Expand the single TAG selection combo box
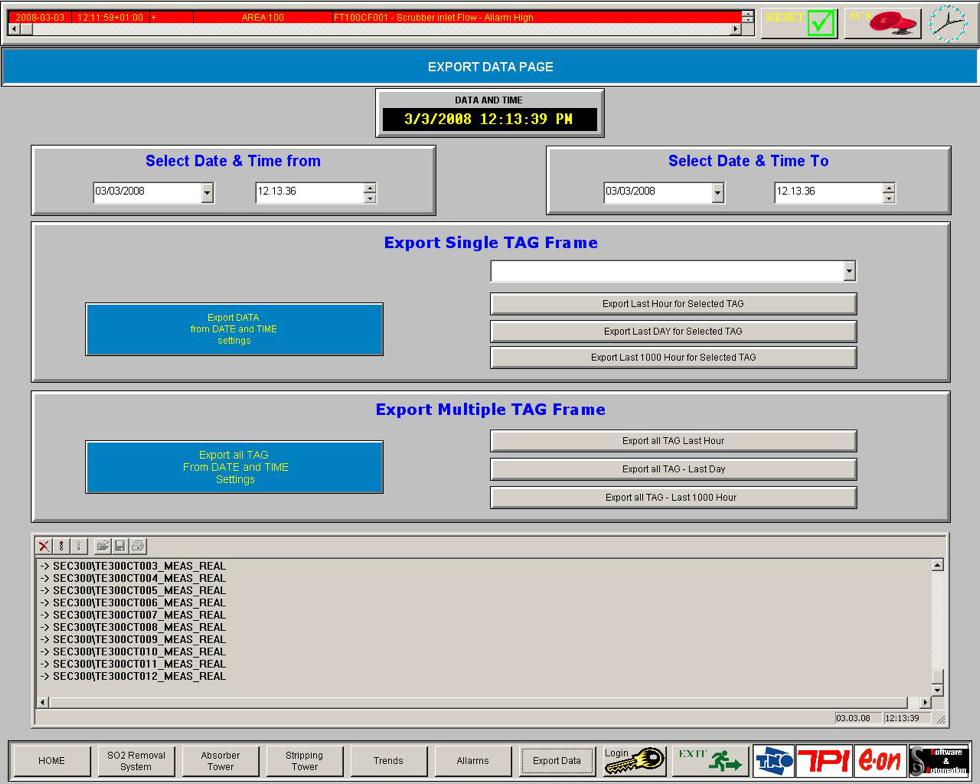 849,271
